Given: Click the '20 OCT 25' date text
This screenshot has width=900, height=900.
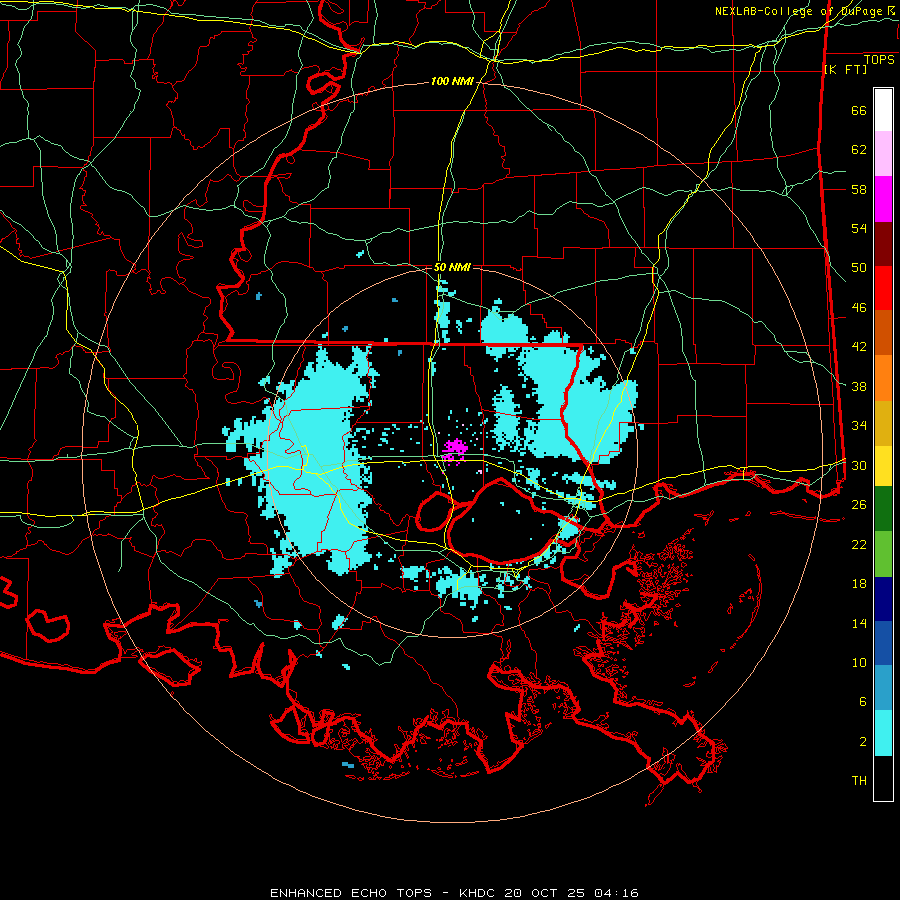Looking at the screenshot, I should pos(546,893).
